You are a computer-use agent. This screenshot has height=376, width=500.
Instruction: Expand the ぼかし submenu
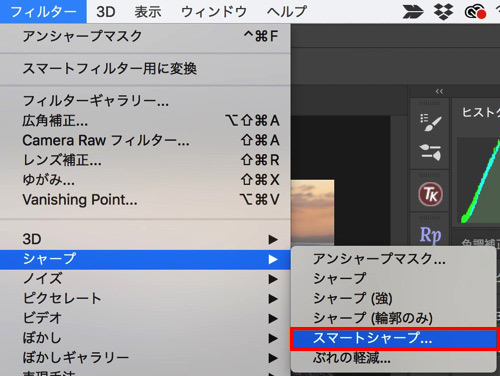click(x=145, y=338)
